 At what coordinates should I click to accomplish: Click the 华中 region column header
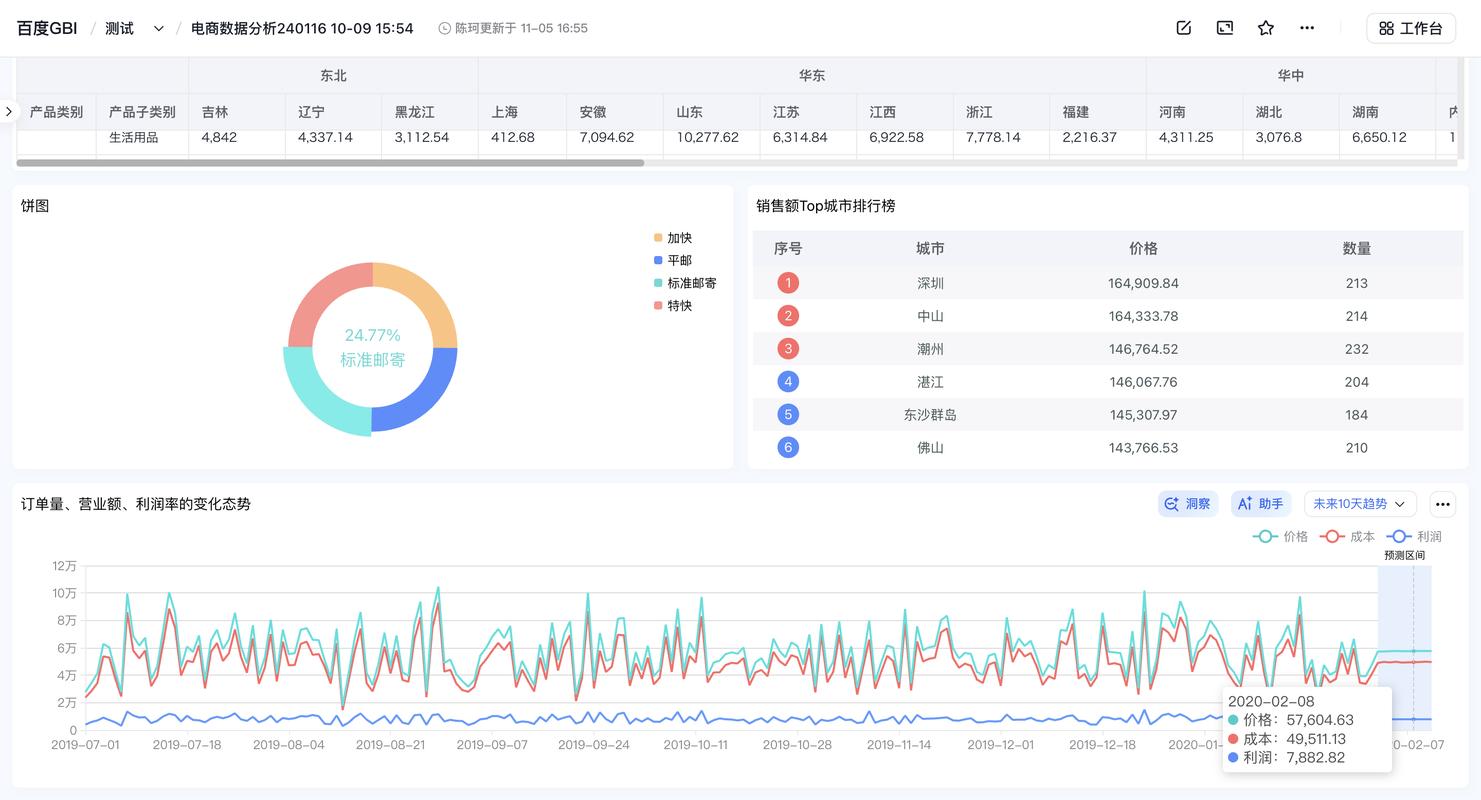click(x=1291, y=75)
